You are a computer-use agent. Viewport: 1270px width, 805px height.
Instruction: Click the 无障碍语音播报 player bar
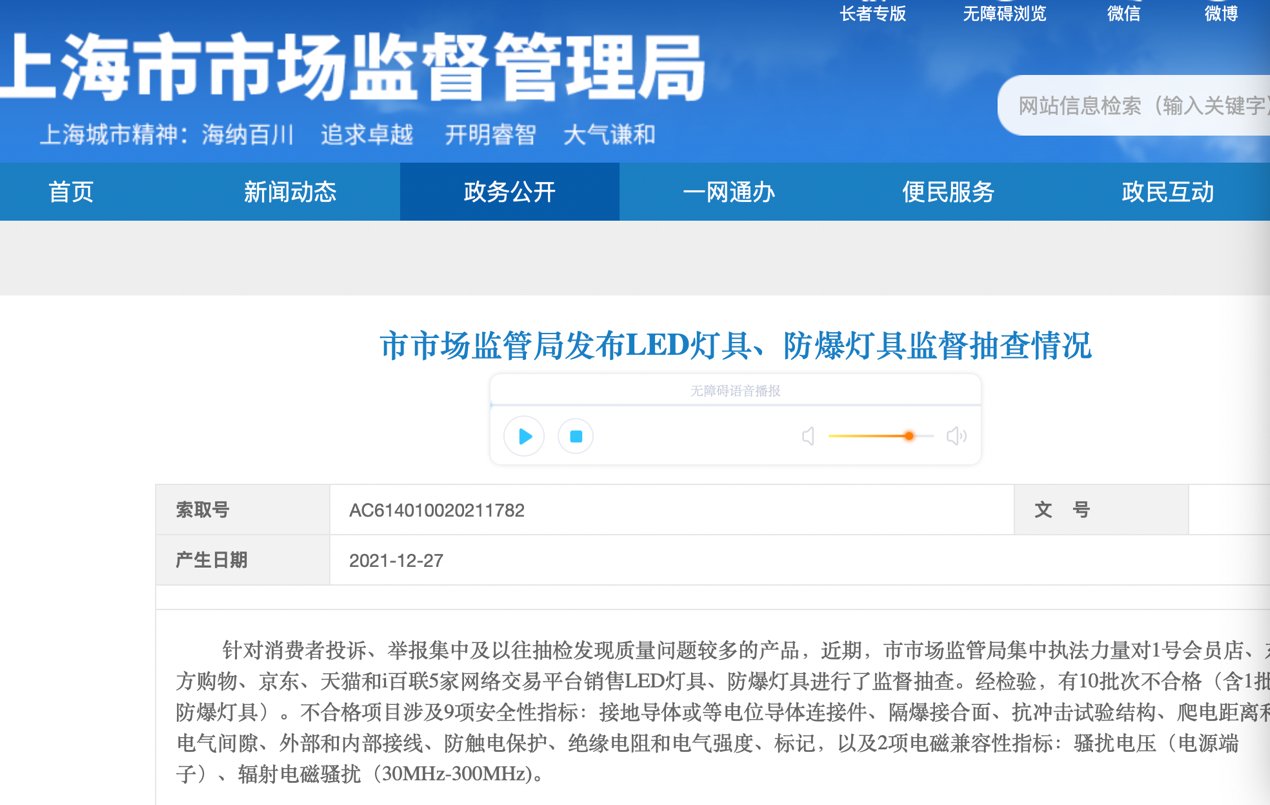pos(737,390)
